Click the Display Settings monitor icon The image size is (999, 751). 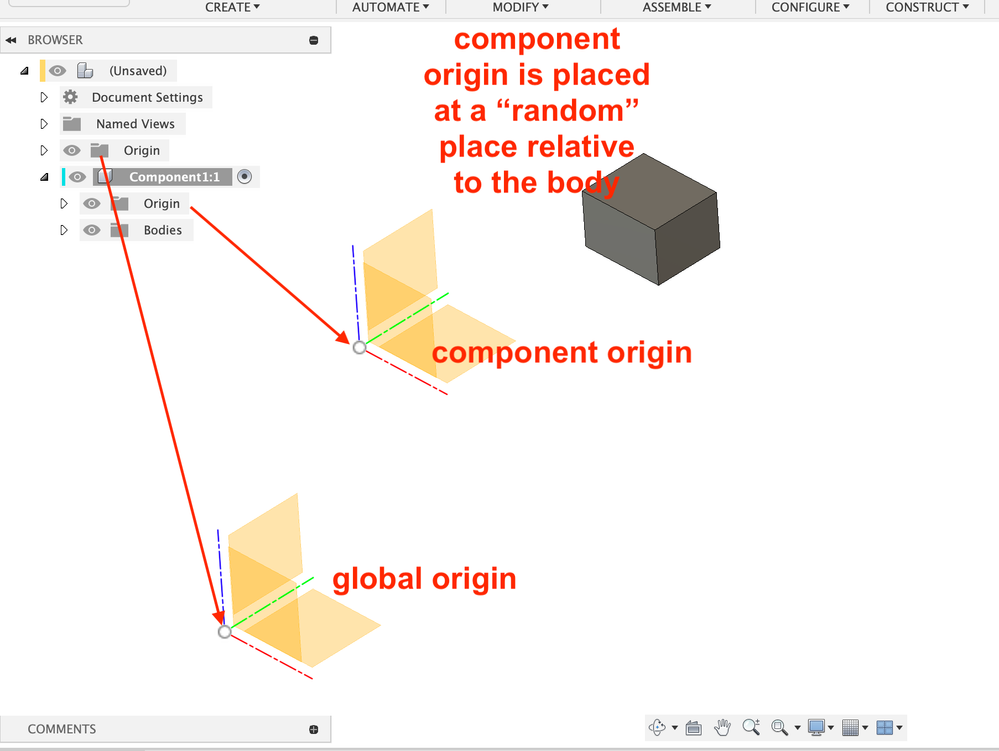pyautogui.click(x=816, y=727)
